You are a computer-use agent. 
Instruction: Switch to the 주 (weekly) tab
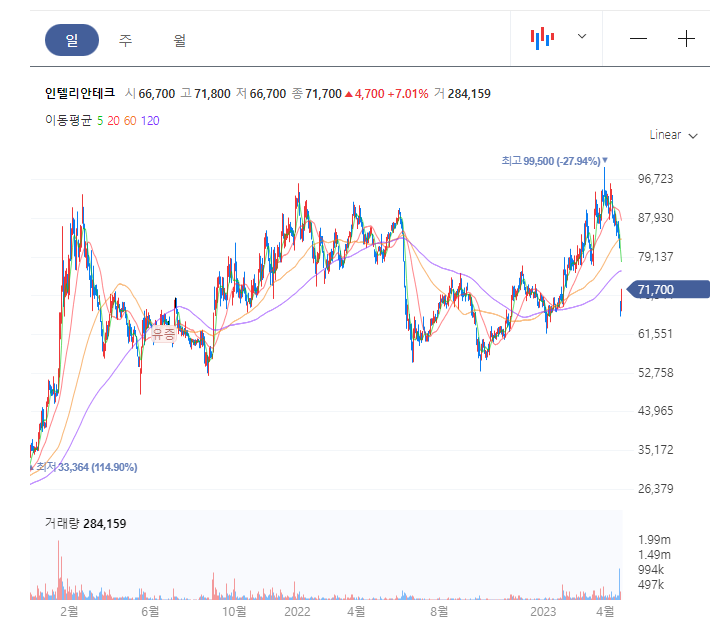(125, 40)
